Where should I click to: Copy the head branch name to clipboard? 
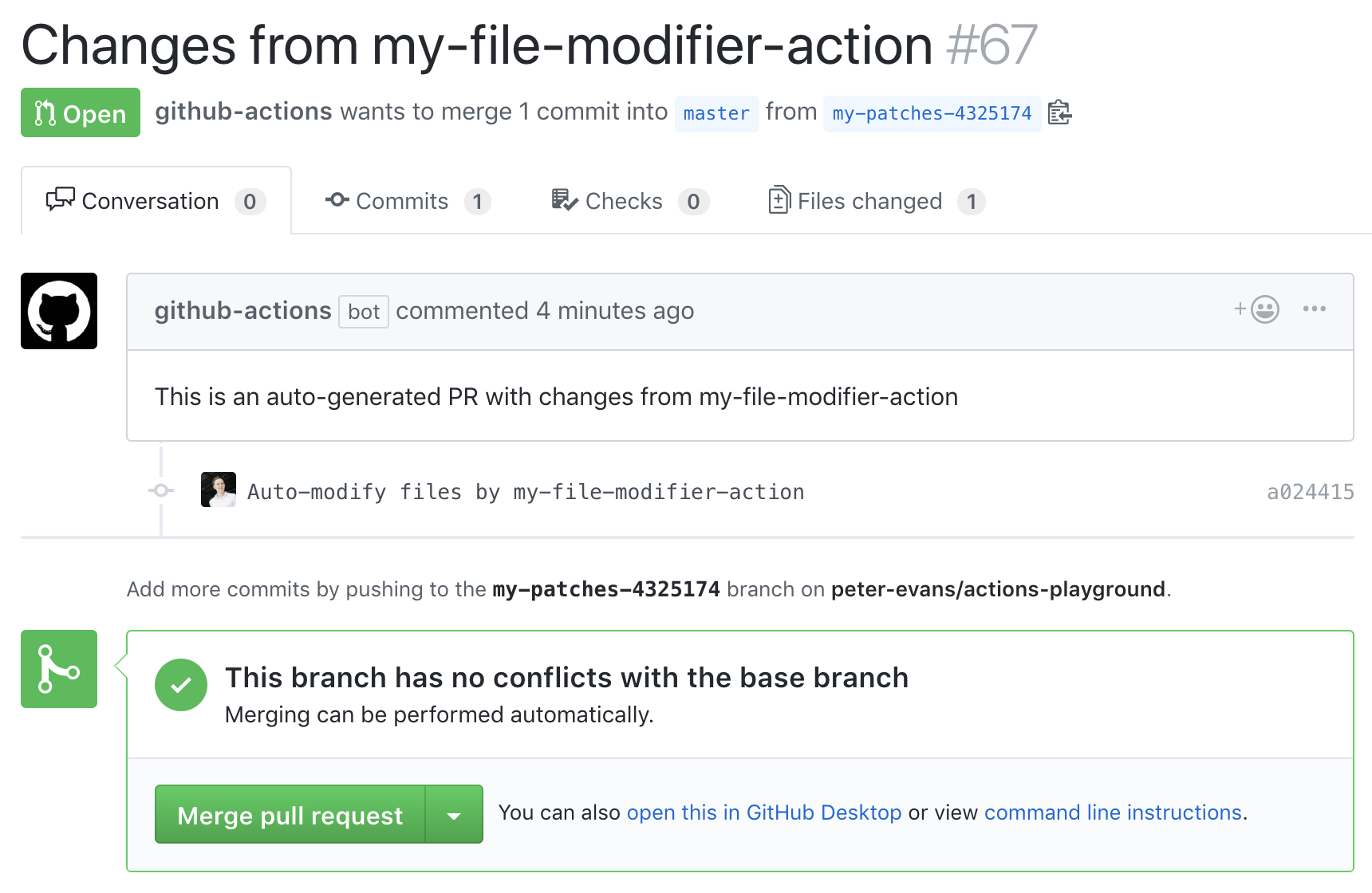click(1060, 113)
